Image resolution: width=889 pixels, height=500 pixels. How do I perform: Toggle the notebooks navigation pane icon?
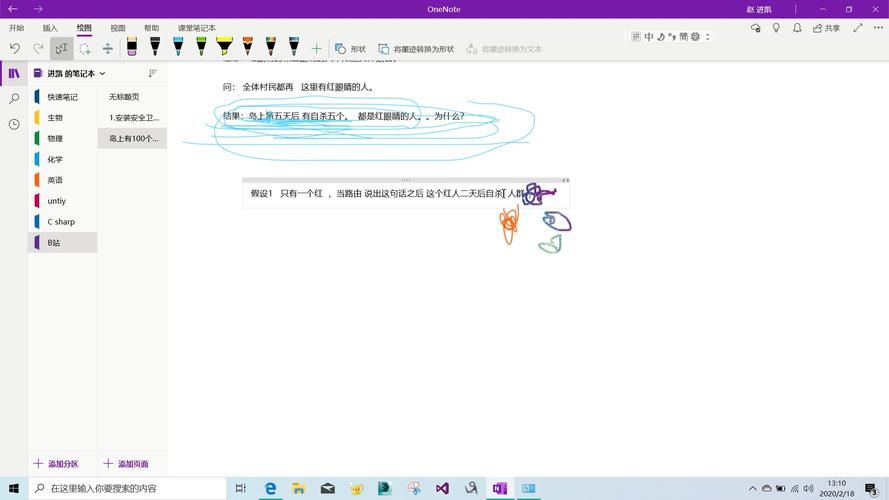(x=14, y=73)
